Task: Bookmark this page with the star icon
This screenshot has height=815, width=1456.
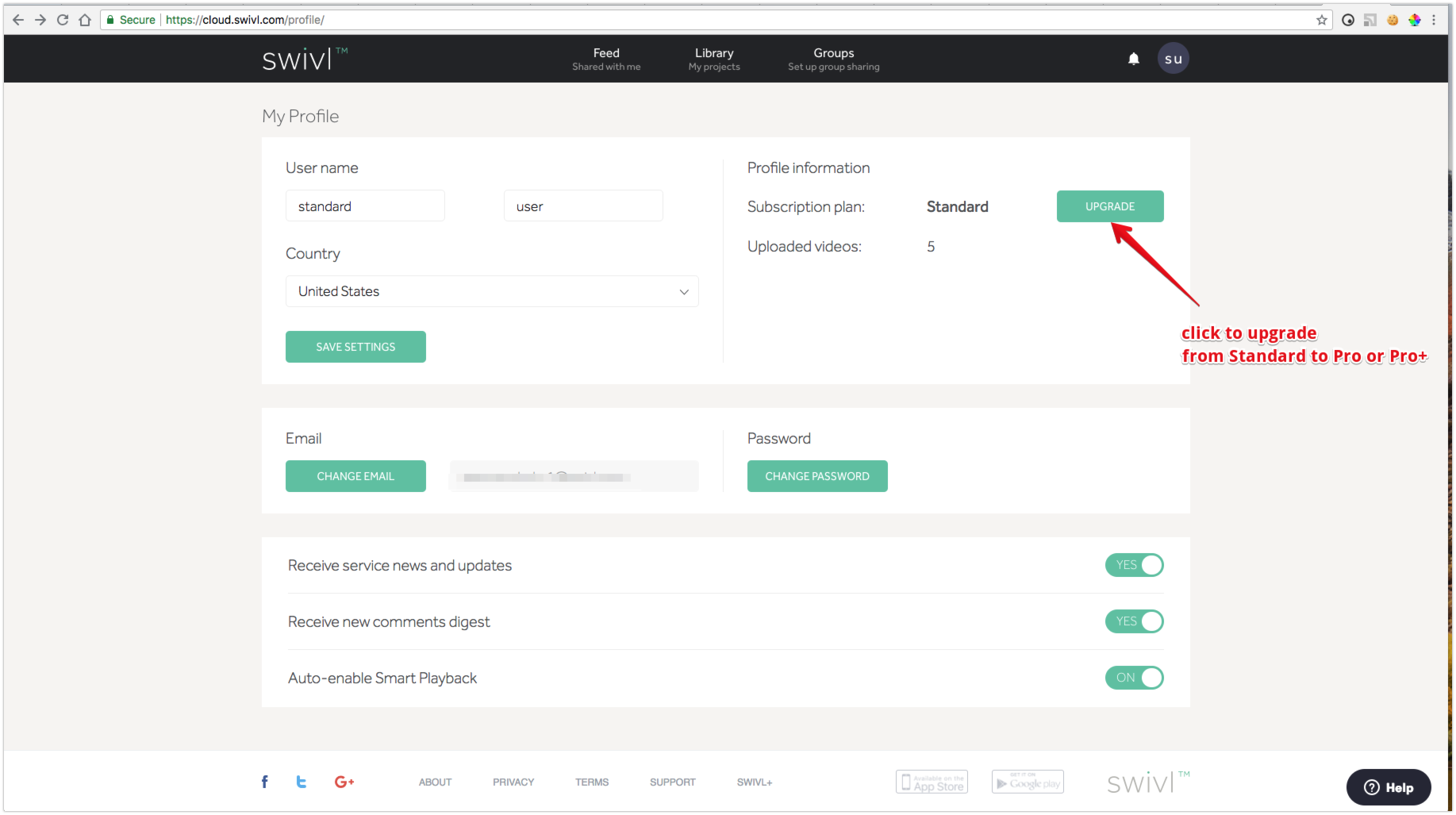Action: click(1321, 20)
